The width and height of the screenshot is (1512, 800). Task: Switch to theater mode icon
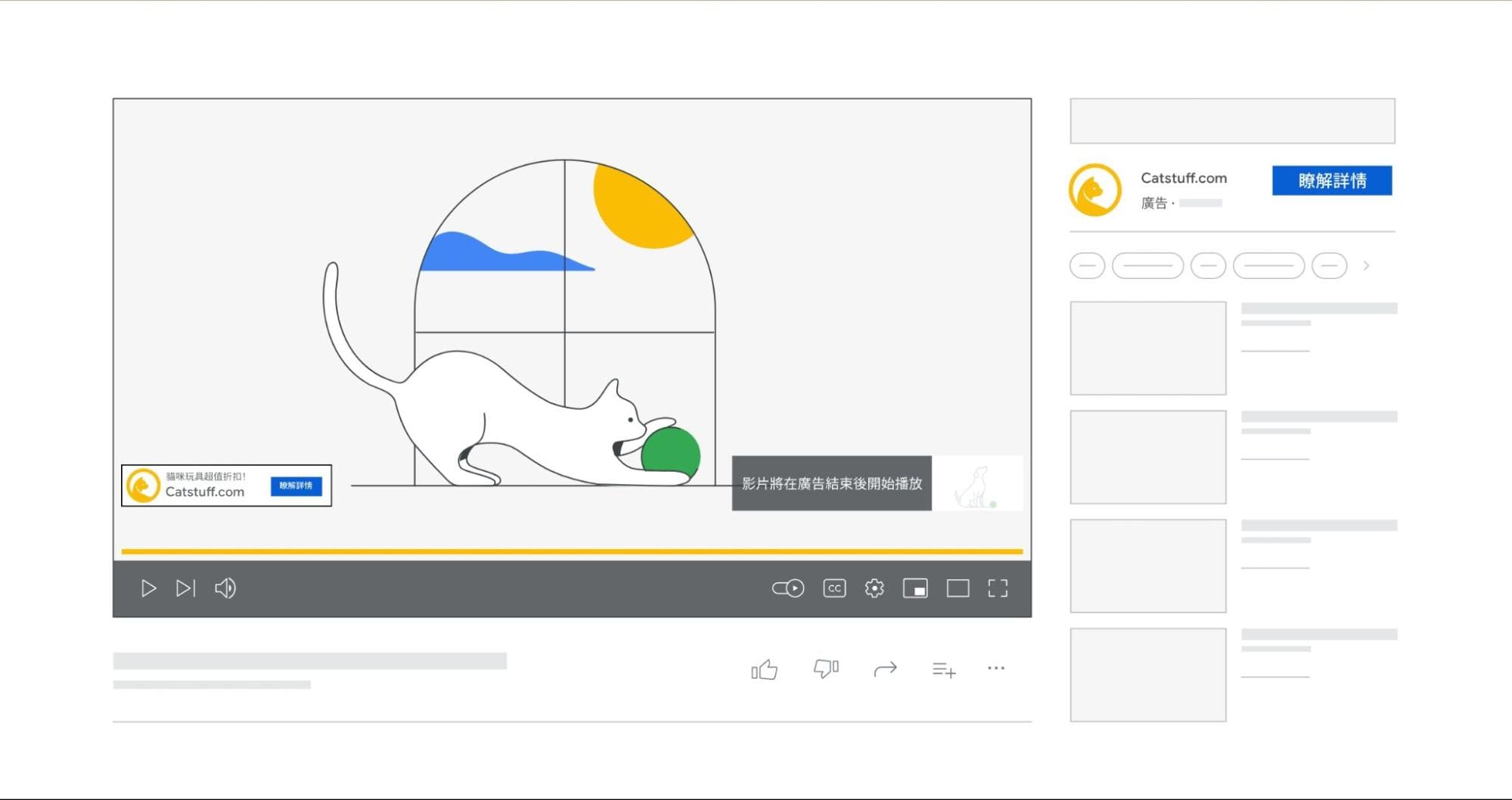pos(958,588)
